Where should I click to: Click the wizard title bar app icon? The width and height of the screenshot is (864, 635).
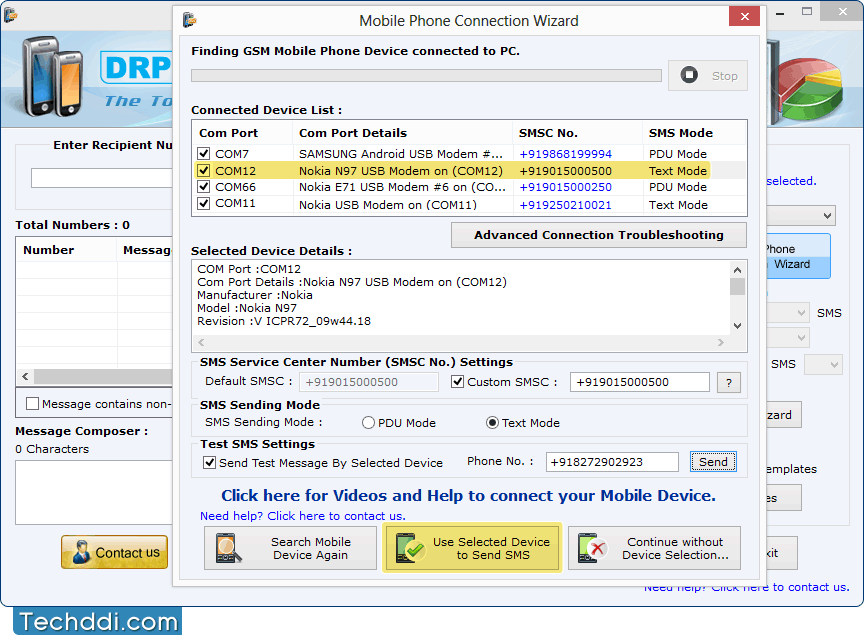(190, 20)
